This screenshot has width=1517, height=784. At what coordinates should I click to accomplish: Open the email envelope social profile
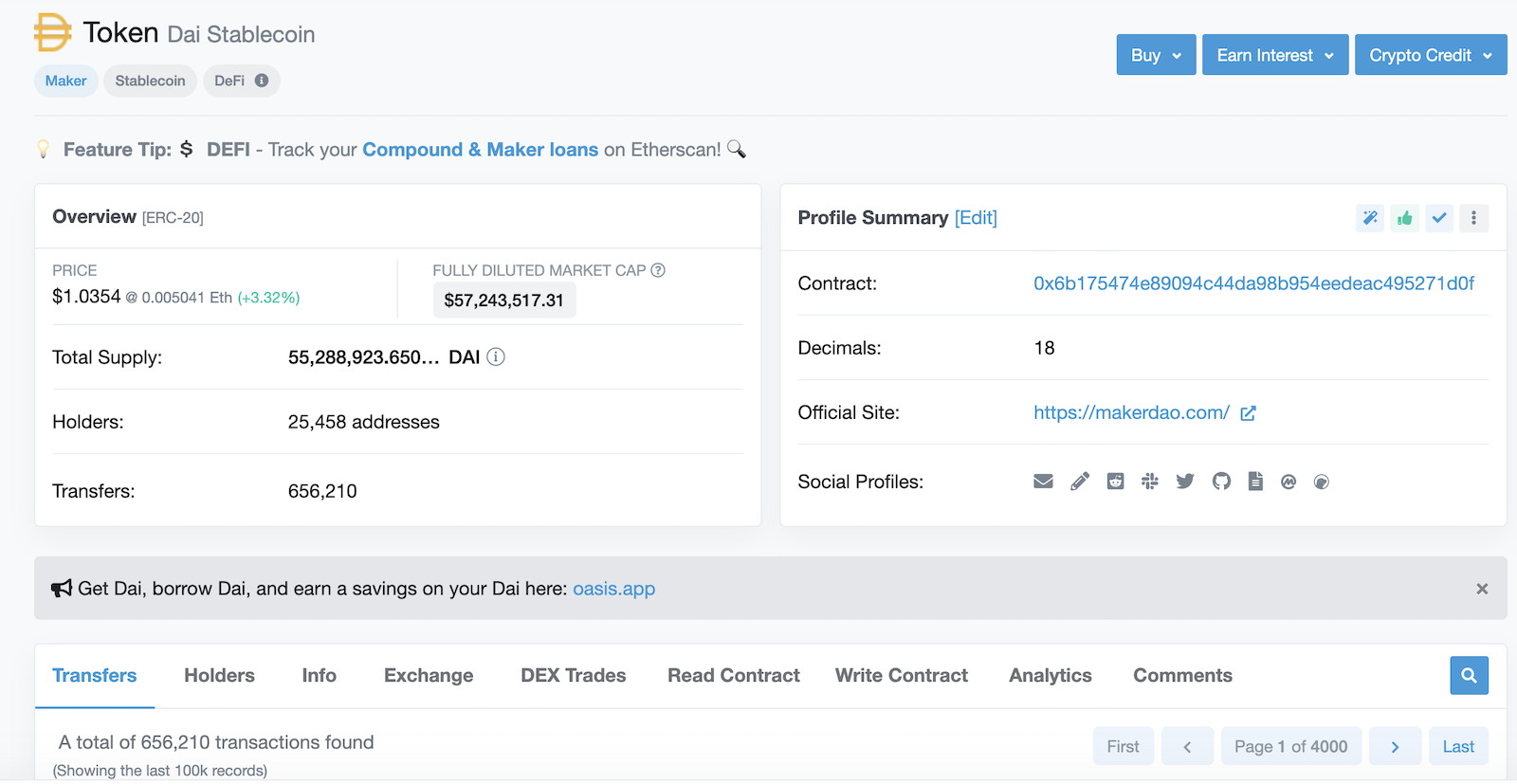tap(1043, 482)
